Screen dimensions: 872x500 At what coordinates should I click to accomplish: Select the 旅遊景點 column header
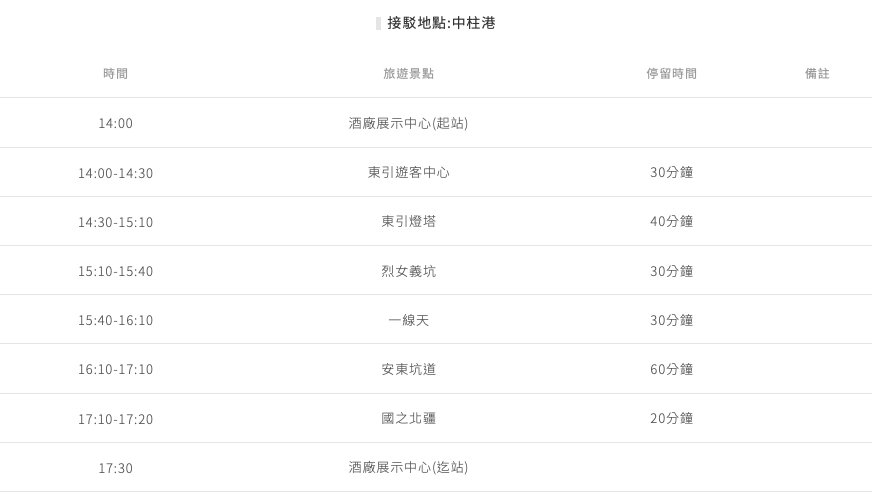[x=408, y=74]
